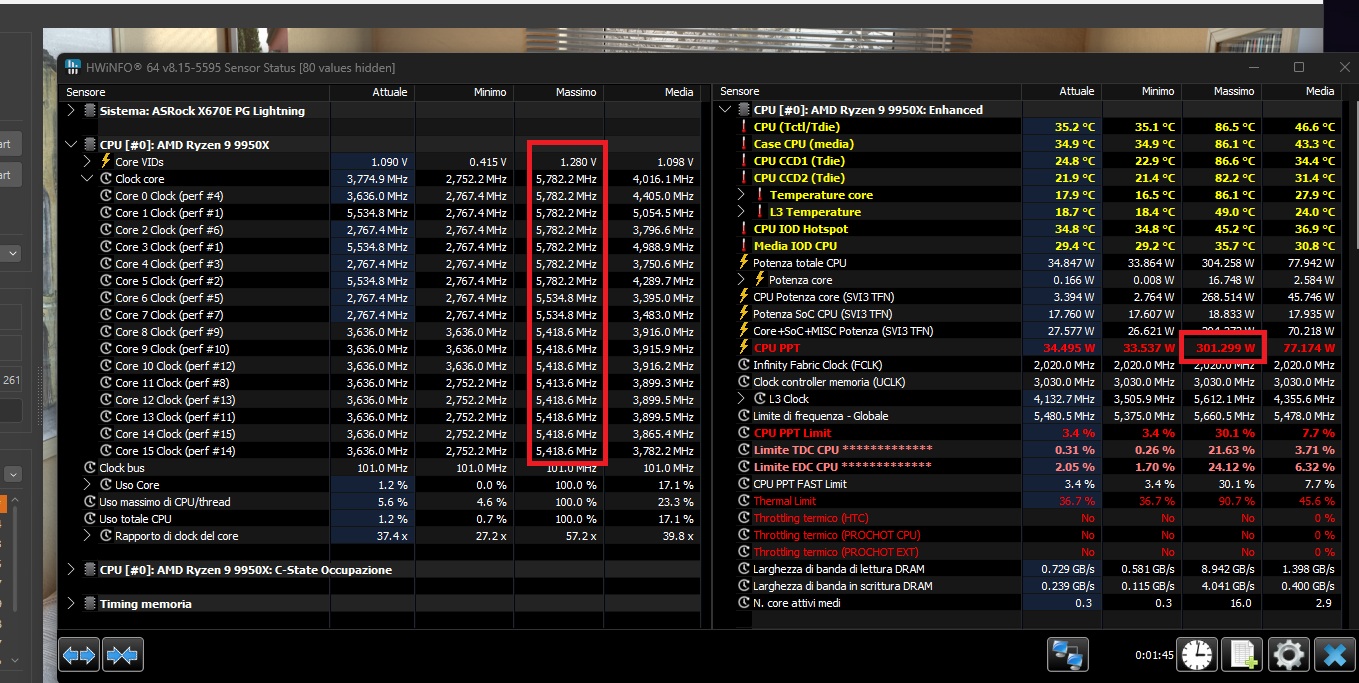Select the CPU PPT FAST Limit row

1027,484
